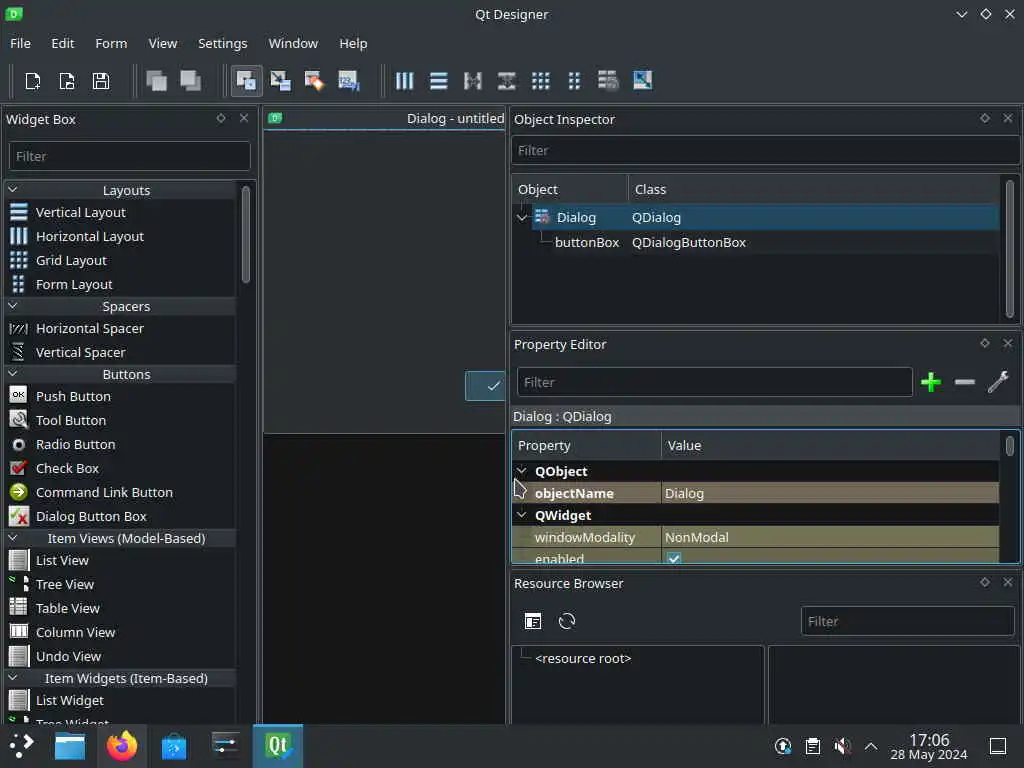Image resolution: width=1024 pixels, height=768 pixels.
Task: Open Property Editor wrench configure icon
Action: tap(999, 382)
